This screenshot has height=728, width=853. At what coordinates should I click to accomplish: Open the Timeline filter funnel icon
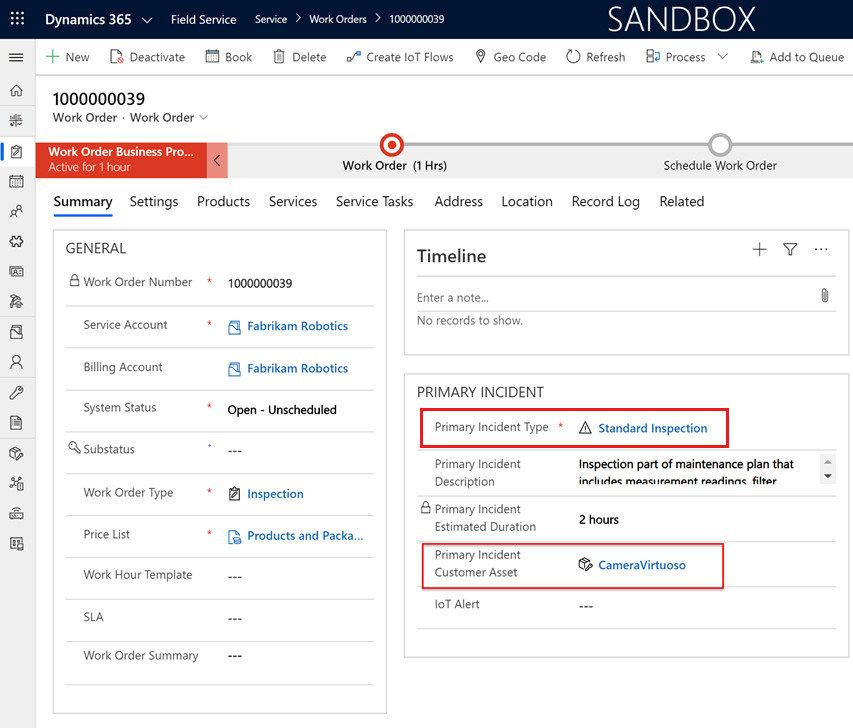pyautogui.click(x=790, y=249)
